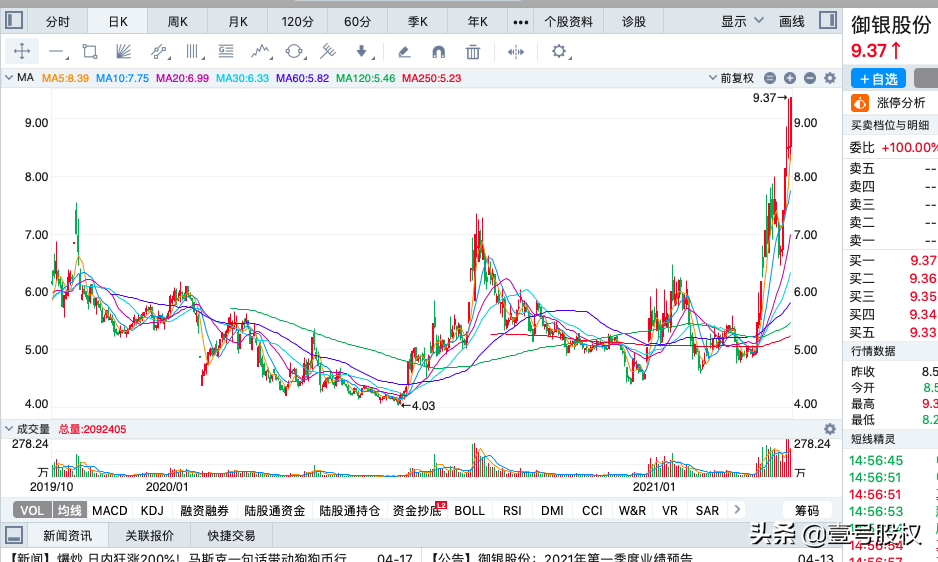Image resolution: width=938 pixels, height=562 pixels.
Task: Switch to 快捷交易 quick trade tab
Action: click(232, 535)
